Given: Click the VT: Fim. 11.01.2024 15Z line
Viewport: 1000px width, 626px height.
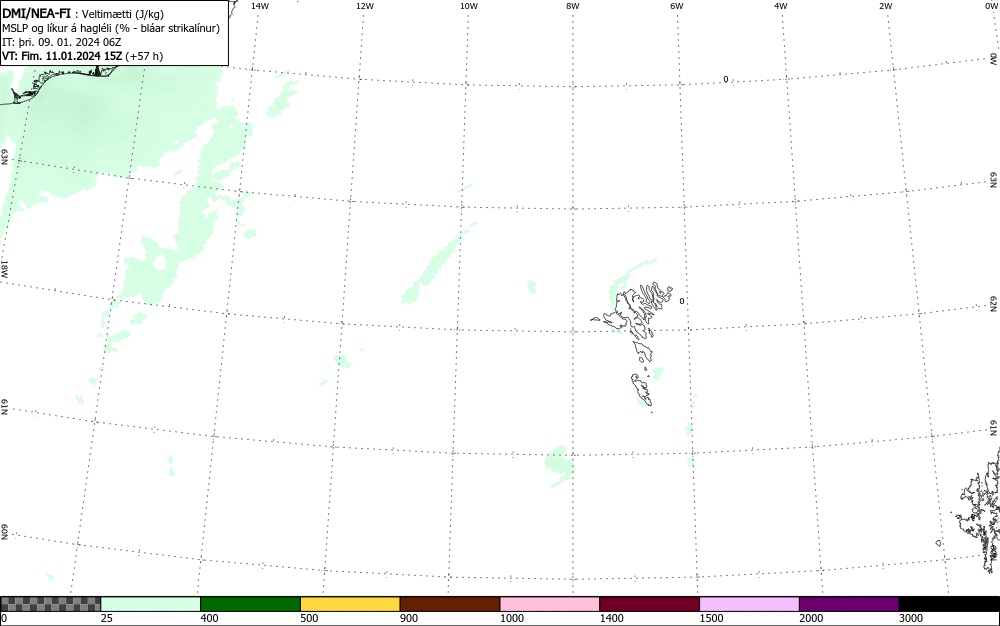Looking at the screenshot, I should pos(82,56).
